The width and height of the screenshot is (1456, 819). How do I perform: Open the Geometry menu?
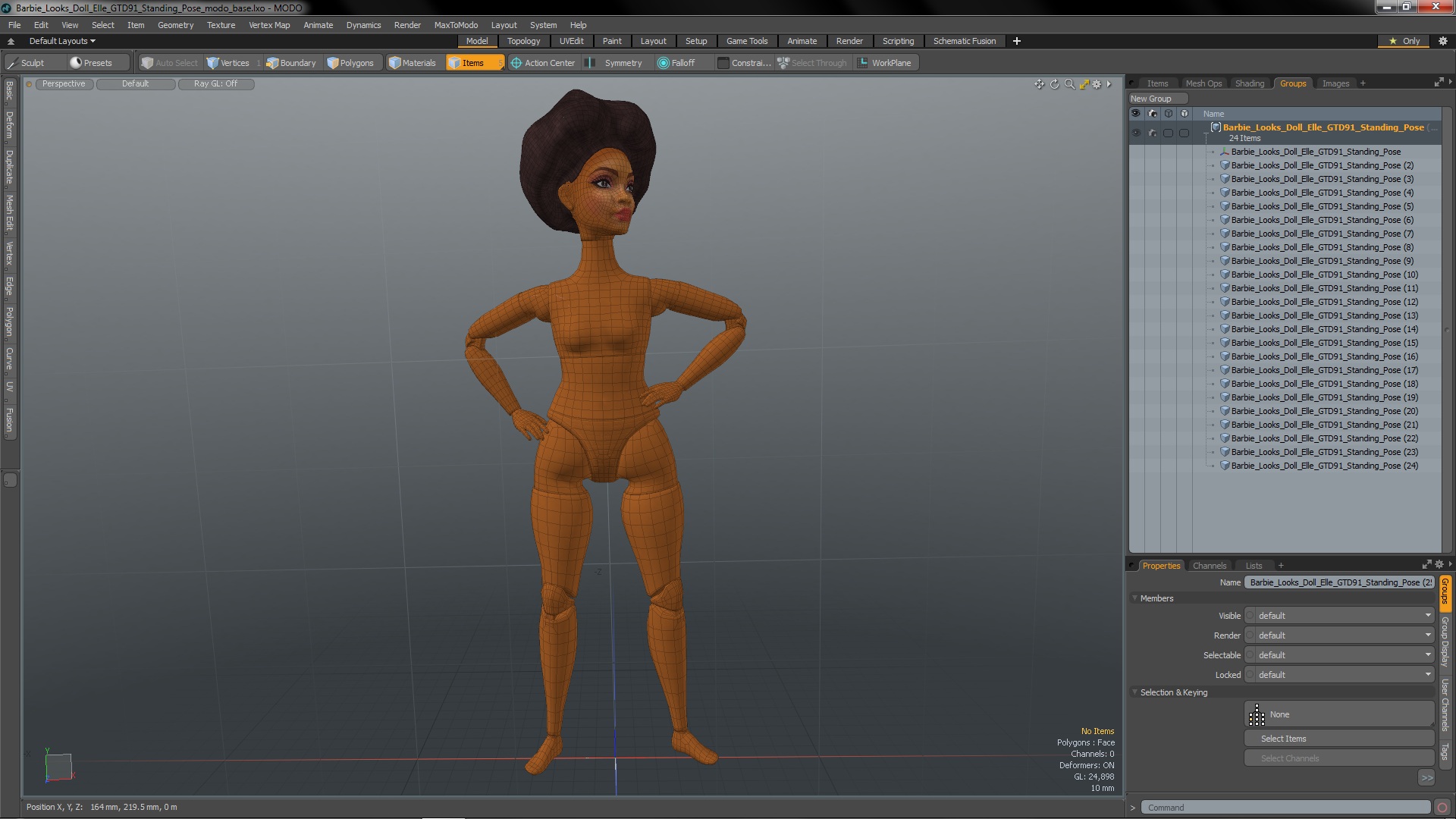(175, 25)
